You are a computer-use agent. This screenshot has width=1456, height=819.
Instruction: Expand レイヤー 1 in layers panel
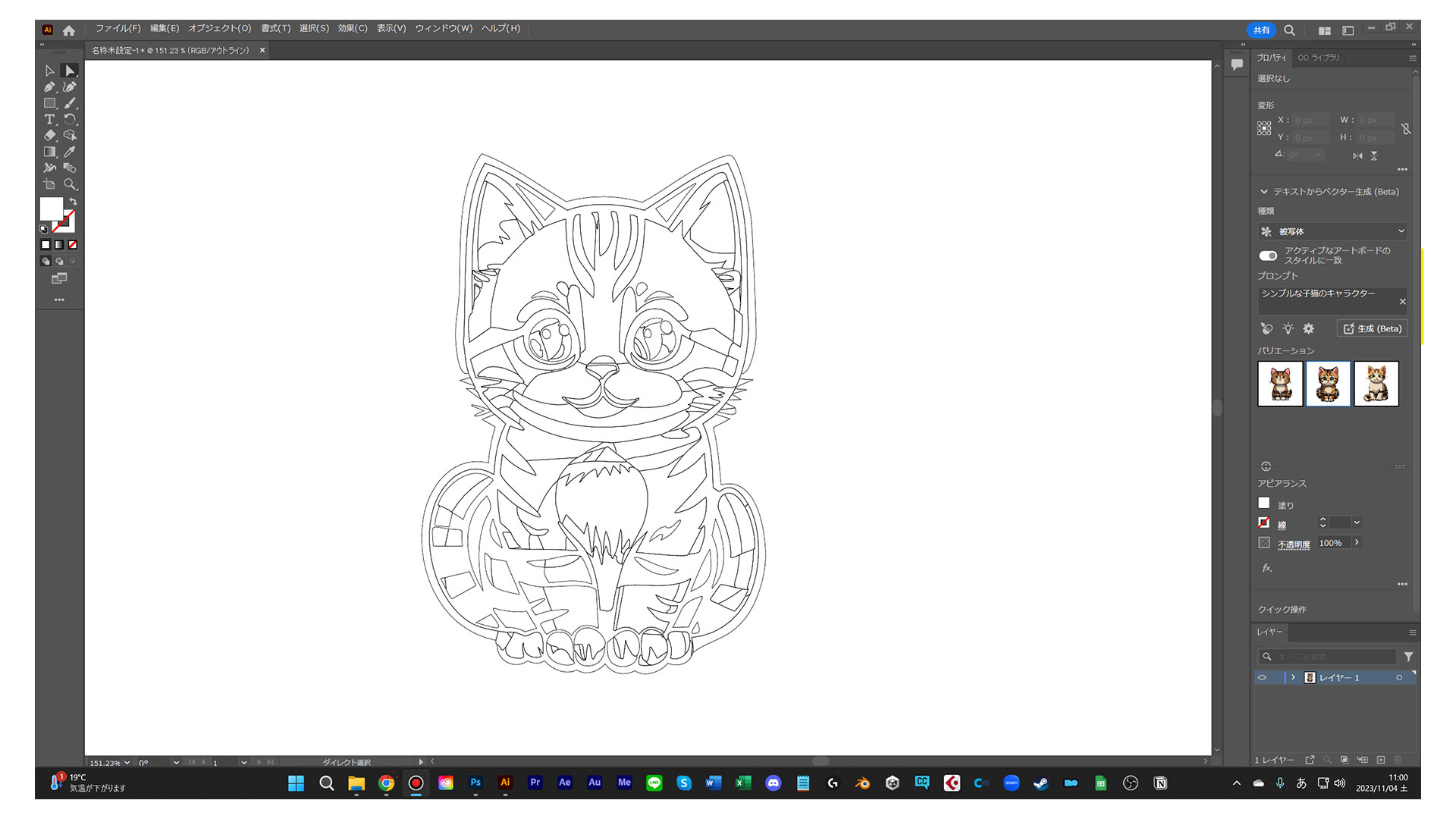(1293, 677)
